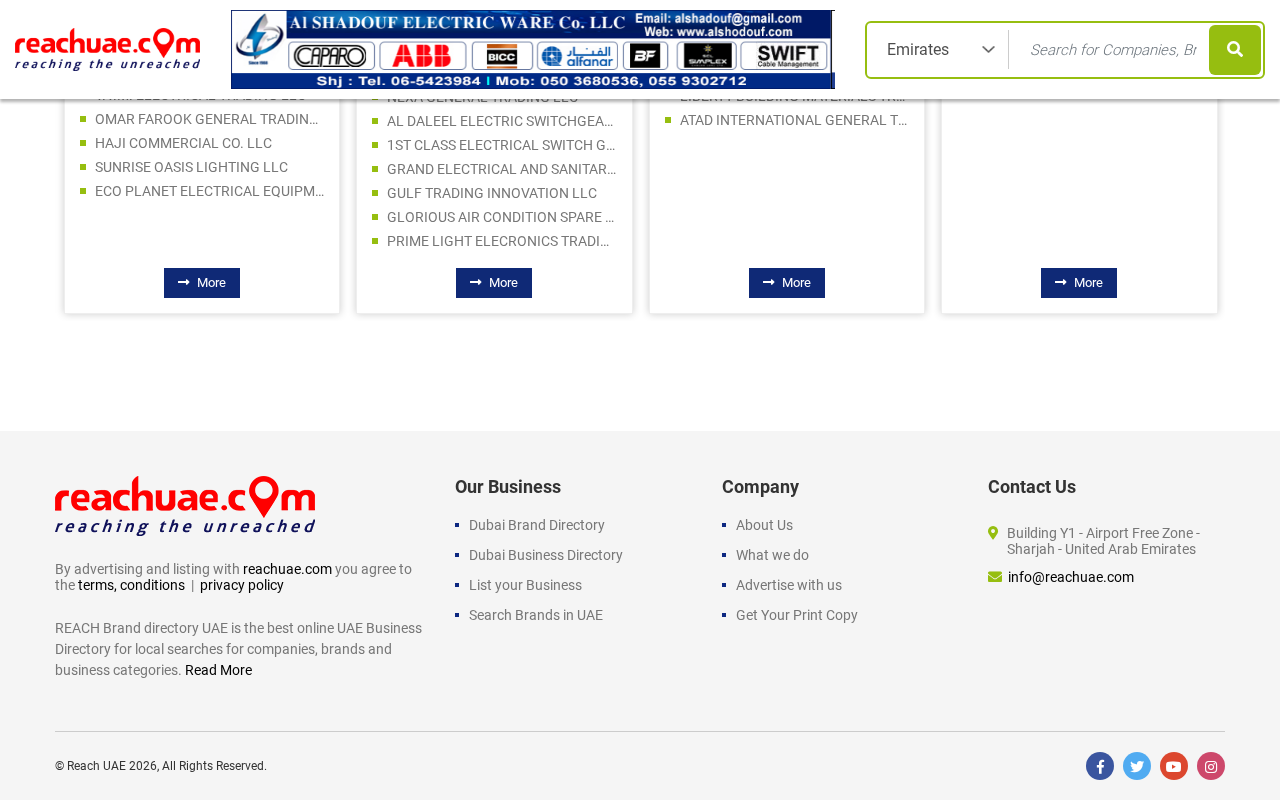Open OMAR FAROOK GENERAL TRADING listing
The width and height of the screenshot is (1280, 800).
207,119
